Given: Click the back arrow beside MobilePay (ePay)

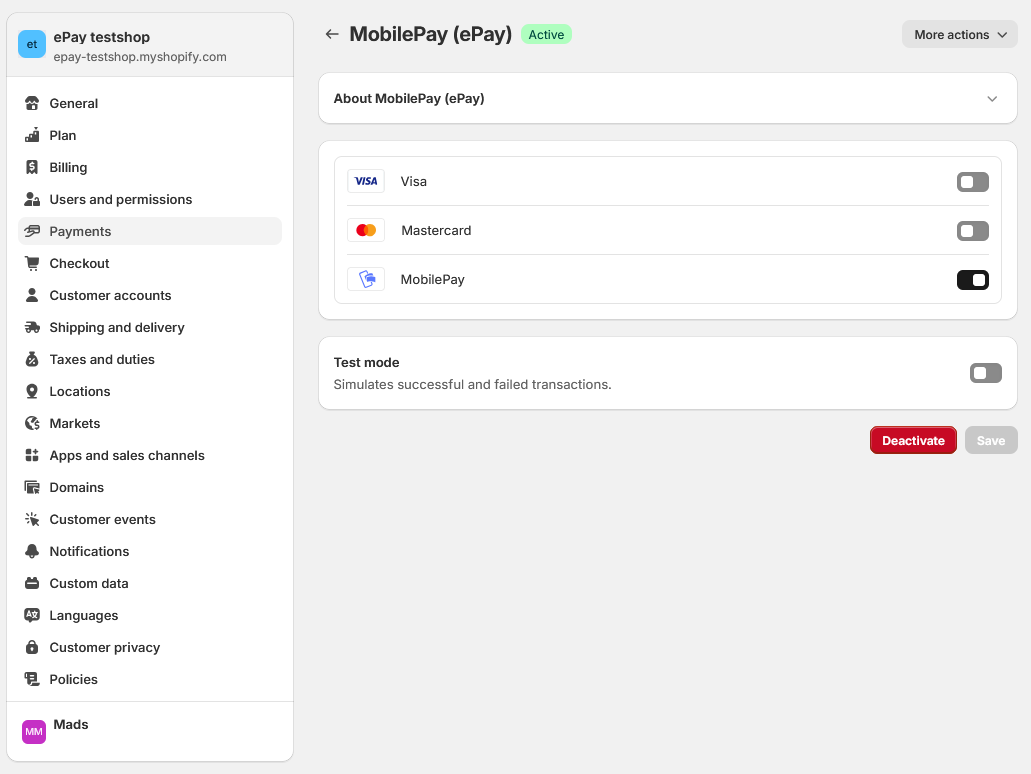Looking at the screenshot, I should click(x=332, y=35).
